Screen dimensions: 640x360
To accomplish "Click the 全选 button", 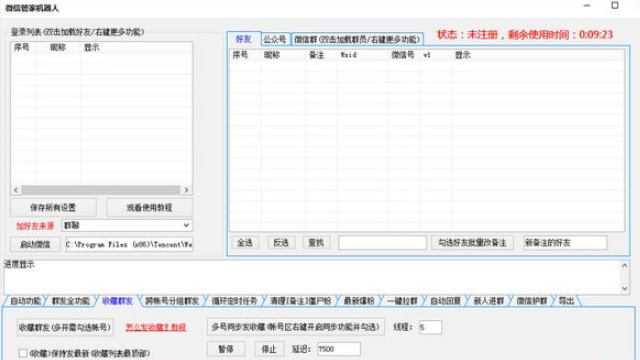I will tap(245, 243).
